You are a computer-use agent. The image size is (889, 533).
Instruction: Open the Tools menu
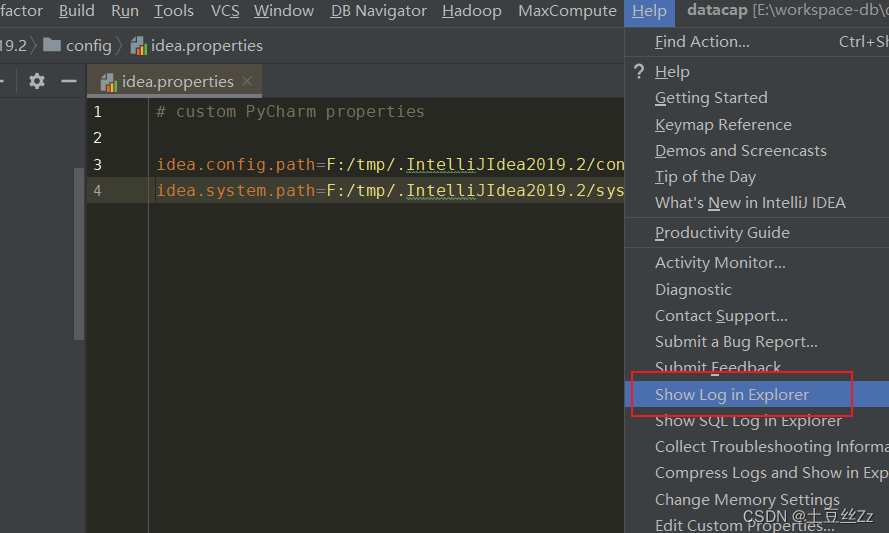pyautogui.click(x=173, y=11)
